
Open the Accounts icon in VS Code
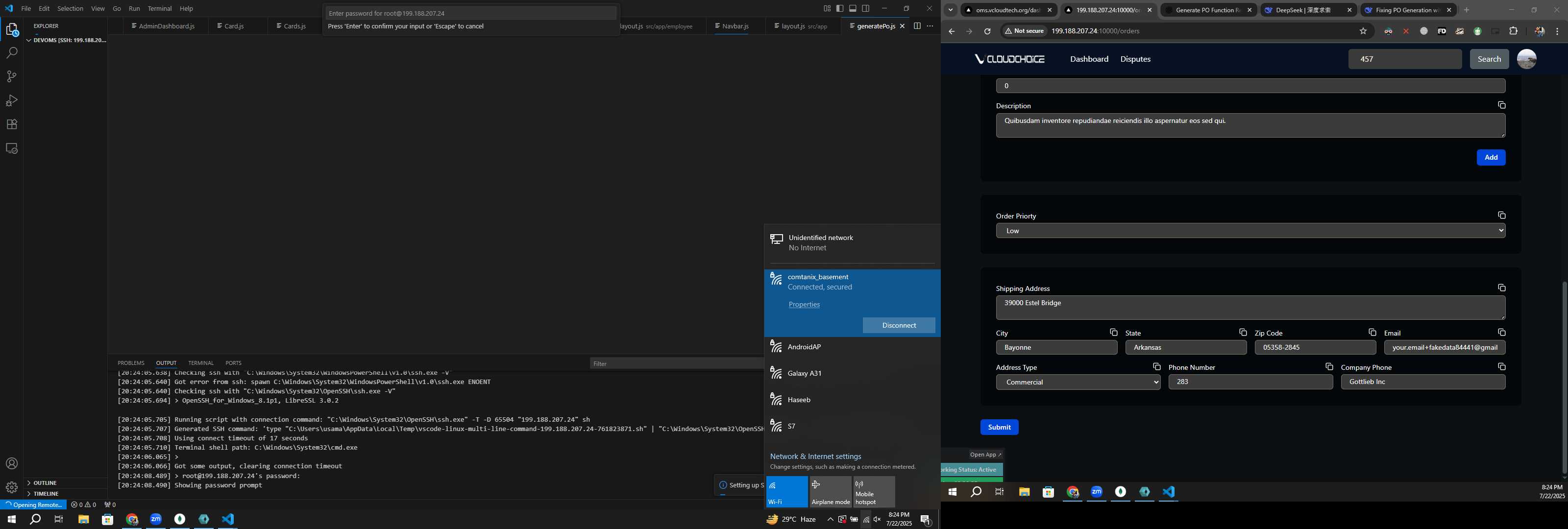tap(12, 464)
